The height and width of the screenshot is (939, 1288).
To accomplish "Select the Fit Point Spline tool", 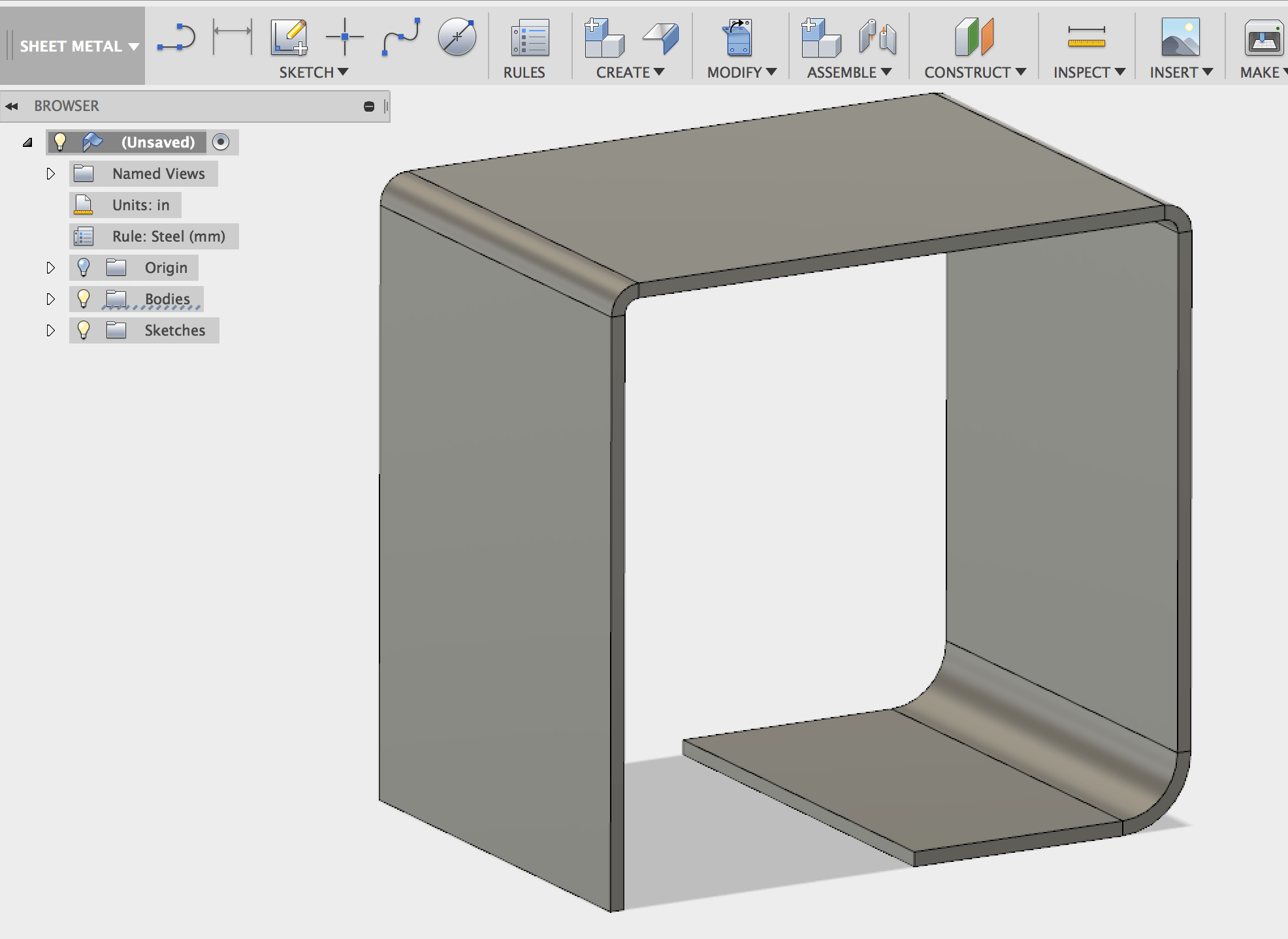I will click(x=400, y=37).
